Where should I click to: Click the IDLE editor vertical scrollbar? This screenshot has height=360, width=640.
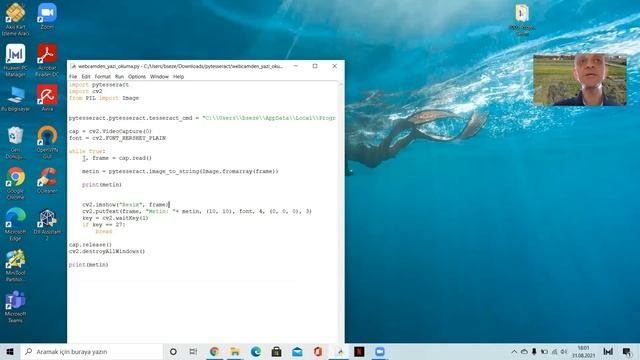click(x=341, y=212)
